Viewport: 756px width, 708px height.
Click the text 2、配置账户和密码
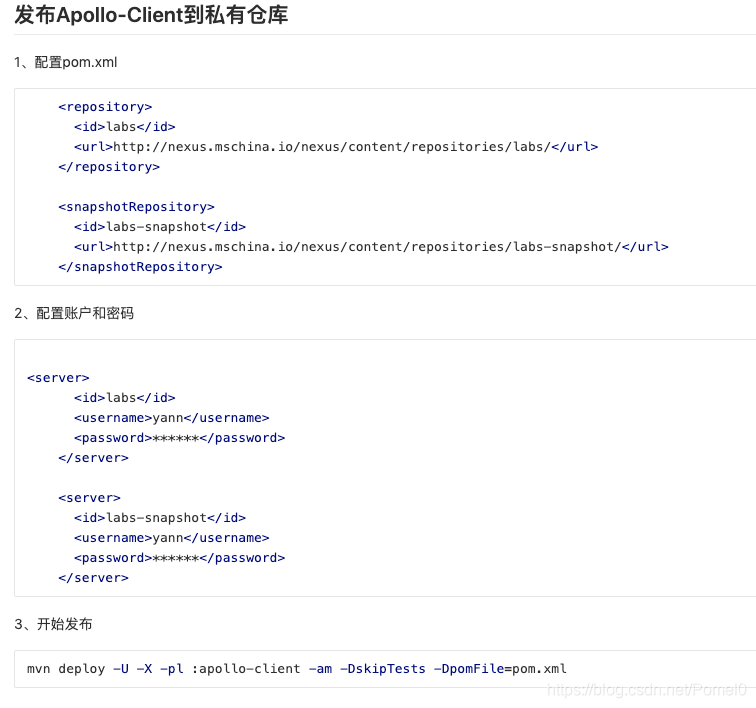point(74,313)
